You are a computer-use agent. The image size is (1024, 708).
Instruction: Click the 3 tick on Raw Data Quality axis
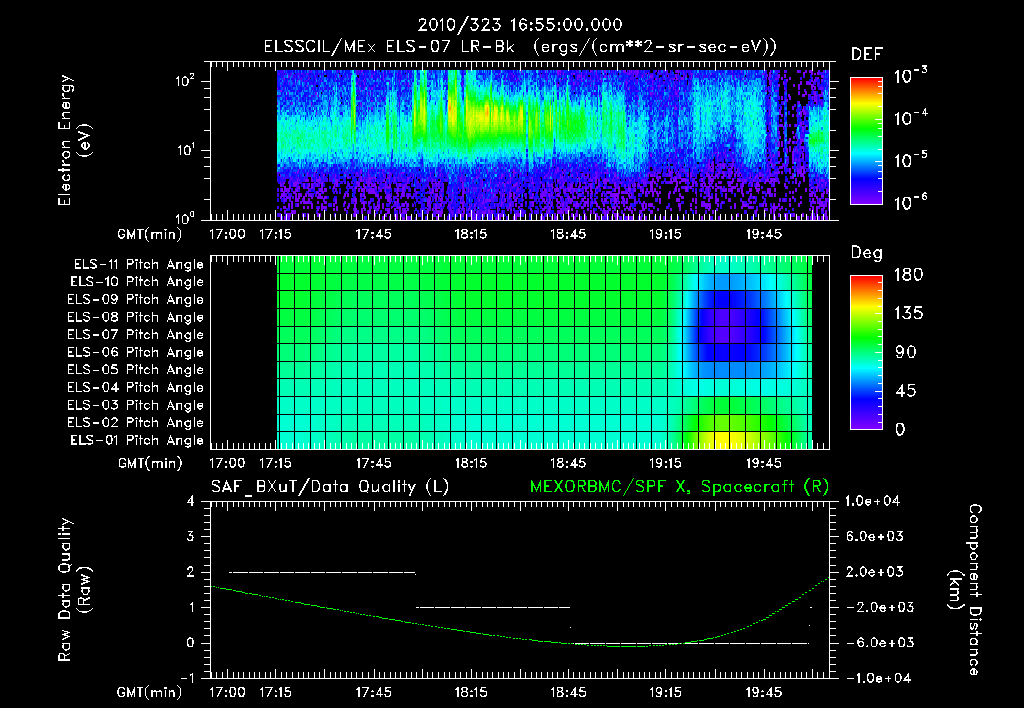click(x=190, y=537)
